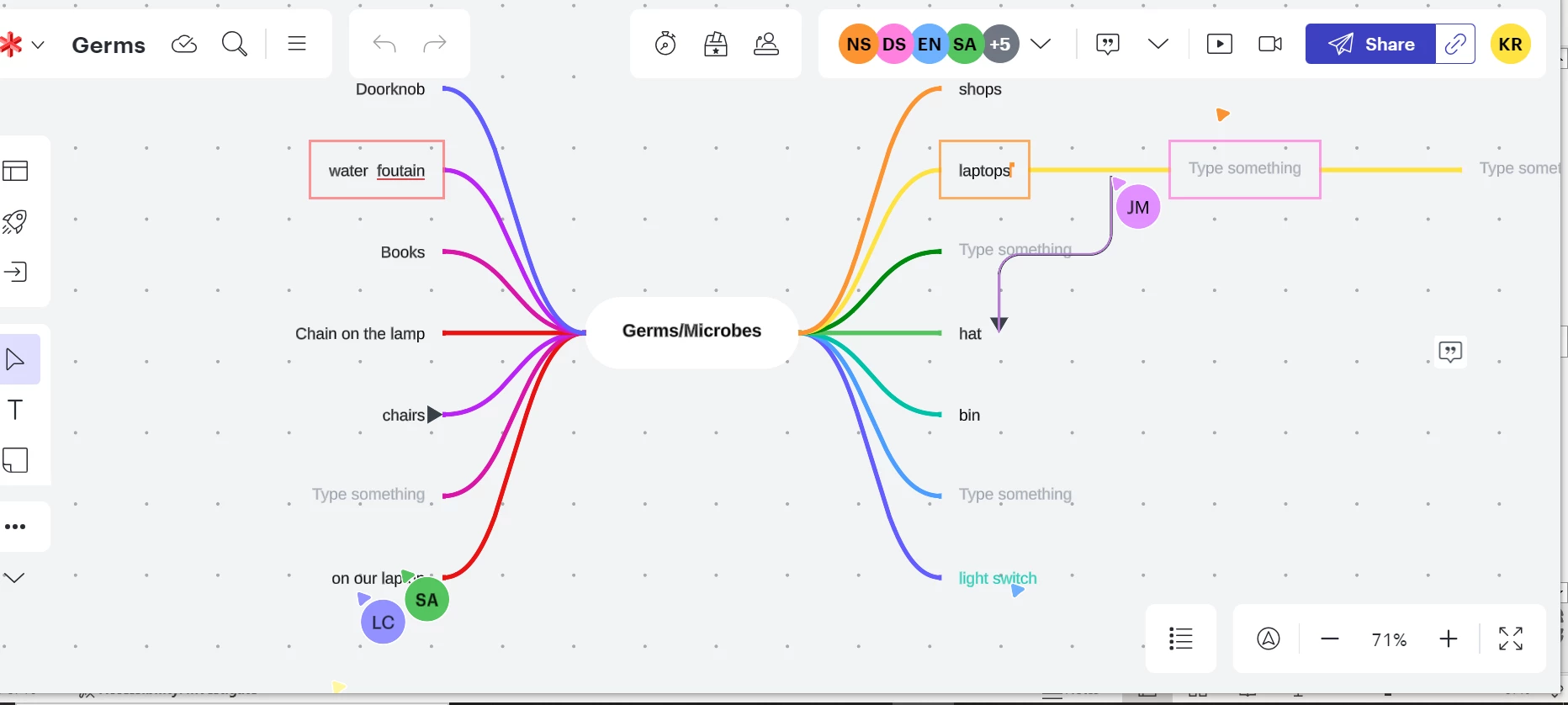Click Type something above light switch
This screenshot has width=1568, height=705.
(x=1015, y=495)
